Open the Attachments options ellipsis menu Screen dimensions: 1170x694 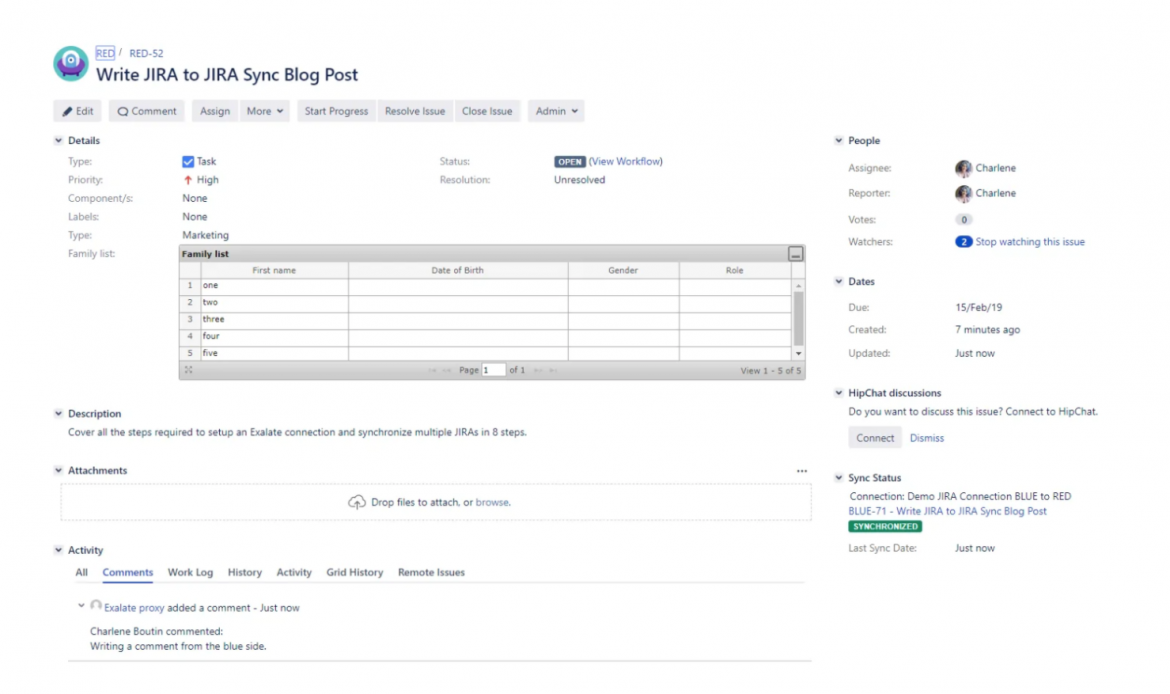[801, 471]
